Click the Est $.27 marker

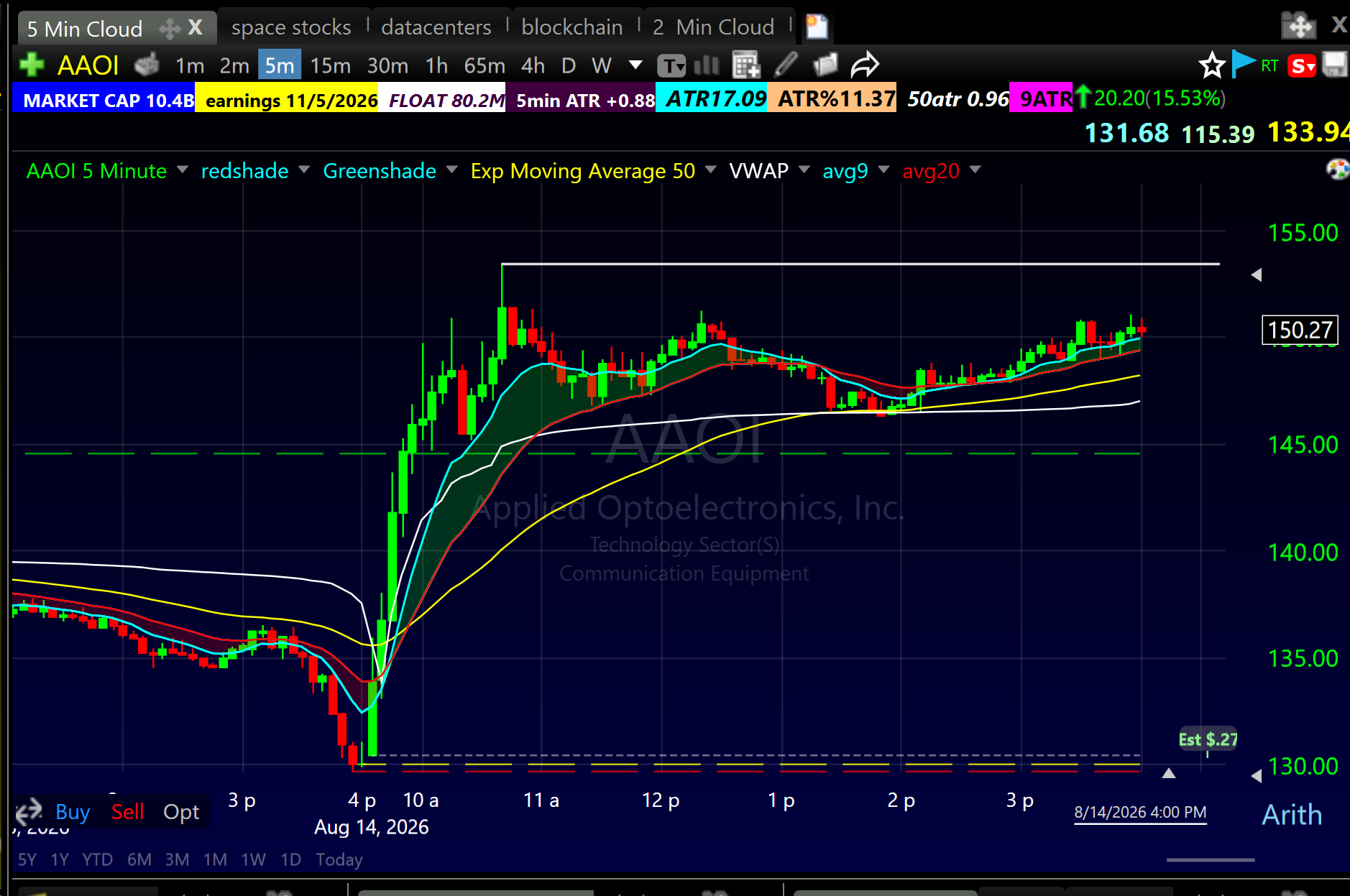(1208, 739)
